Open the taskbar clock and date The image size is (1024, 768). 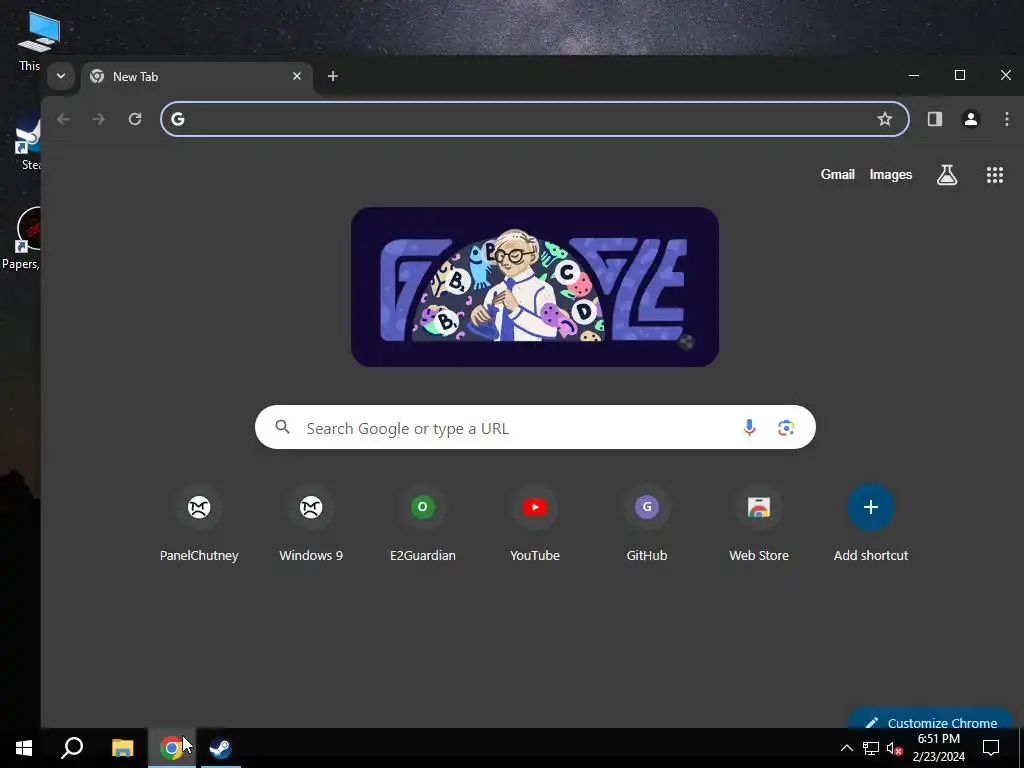pyautogui.click(x=938, y=748)
